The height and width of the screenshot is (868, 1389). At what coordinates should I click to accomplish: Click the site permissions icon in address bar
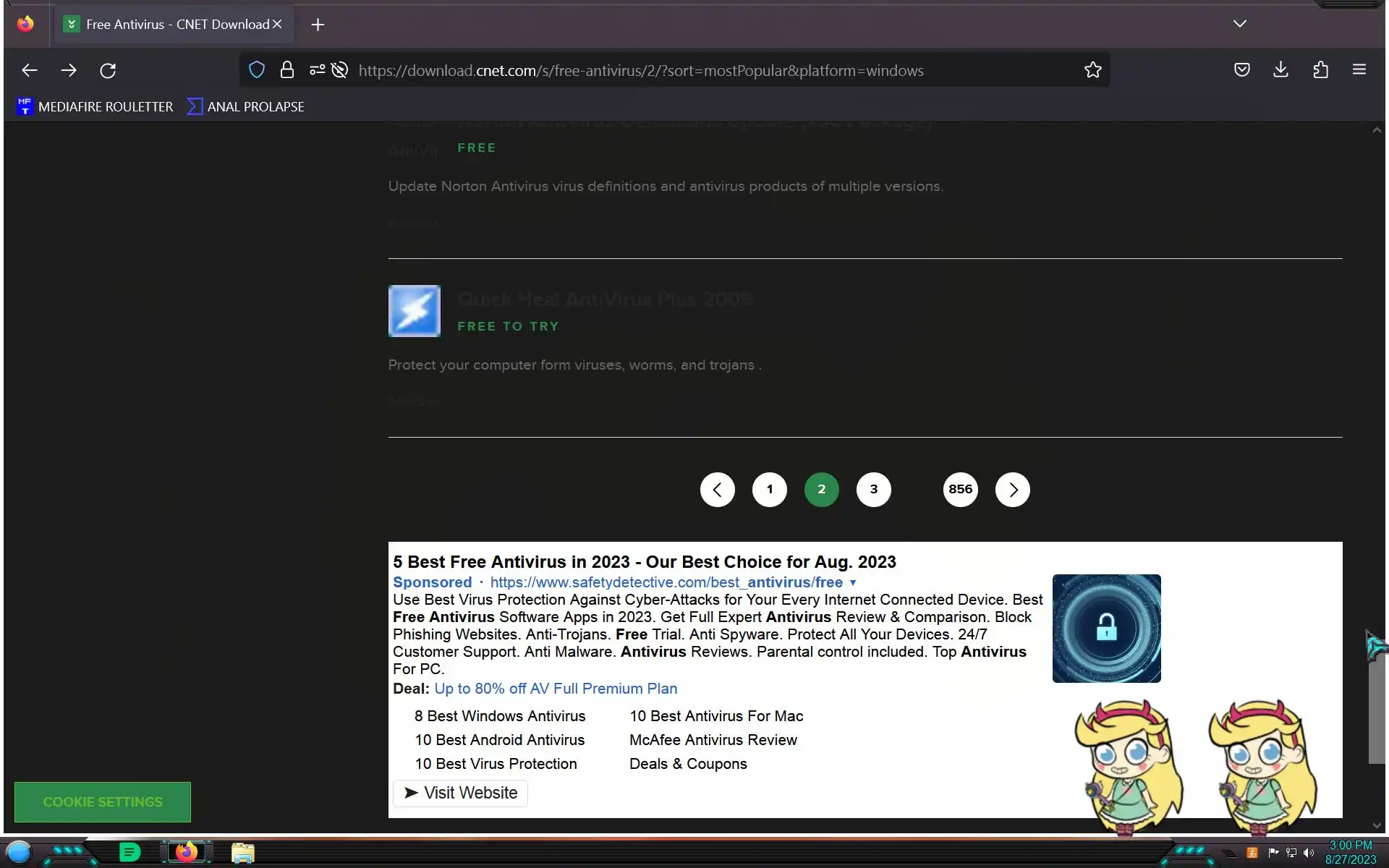(x=317, y=70)
